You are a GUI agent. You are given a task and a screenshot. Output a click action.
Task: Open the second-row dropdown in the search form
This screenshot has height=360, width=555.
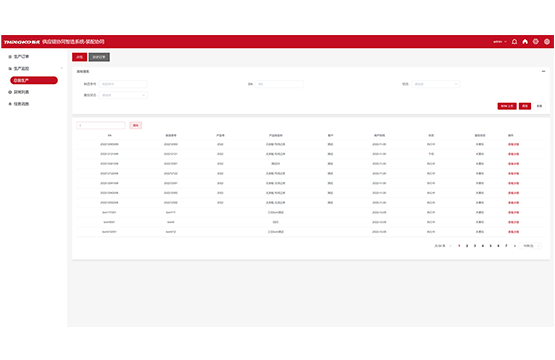pos(123,95)
